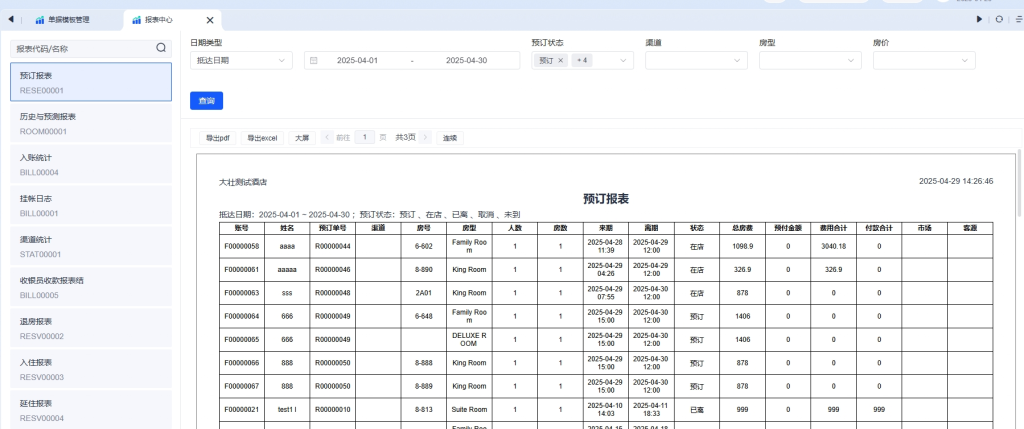Viewport: 1024px width, 429px height.
Task: Go to next report page arrow
Action: point(426,137)
